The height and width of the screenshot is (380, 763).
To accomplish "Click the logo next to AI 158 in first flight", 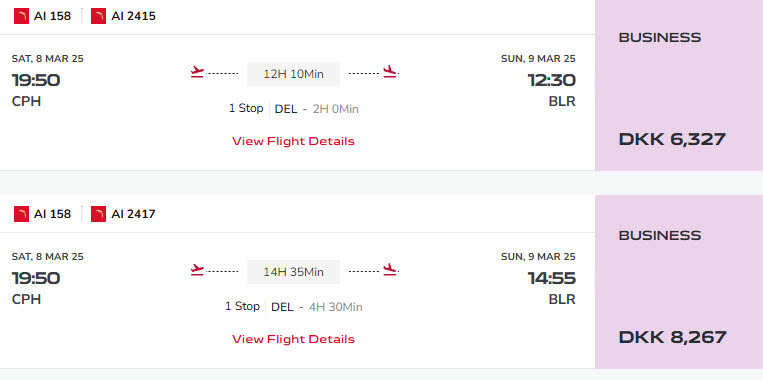I will (x=21, y=16).
